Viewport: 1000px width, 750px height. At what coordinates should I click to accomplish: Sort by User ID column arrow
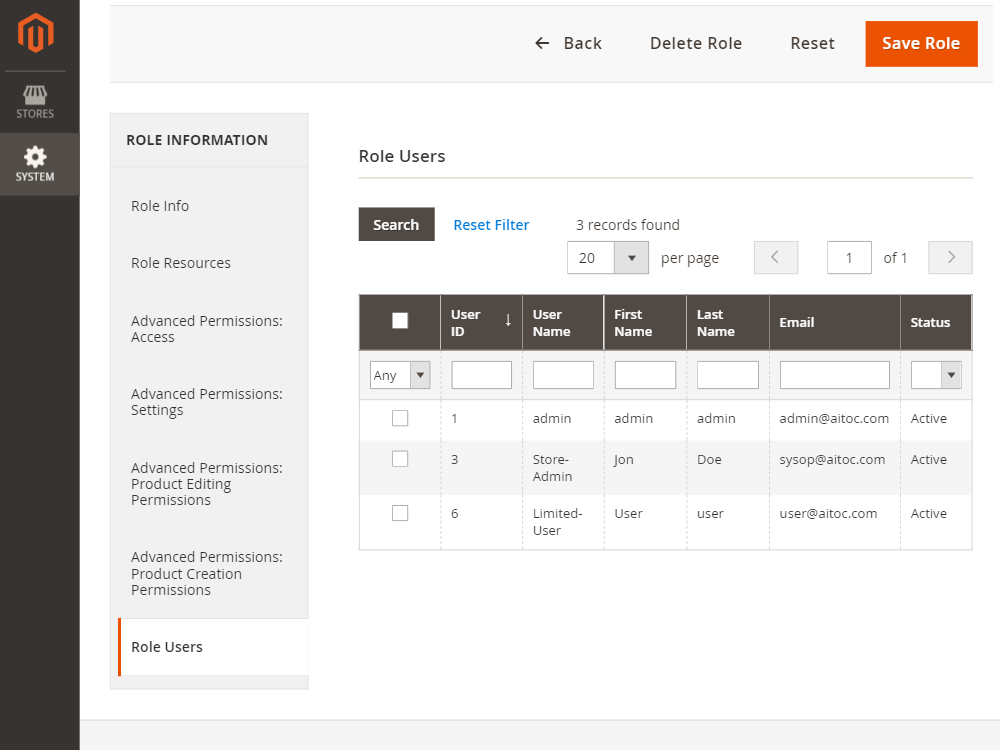(508, 320)
